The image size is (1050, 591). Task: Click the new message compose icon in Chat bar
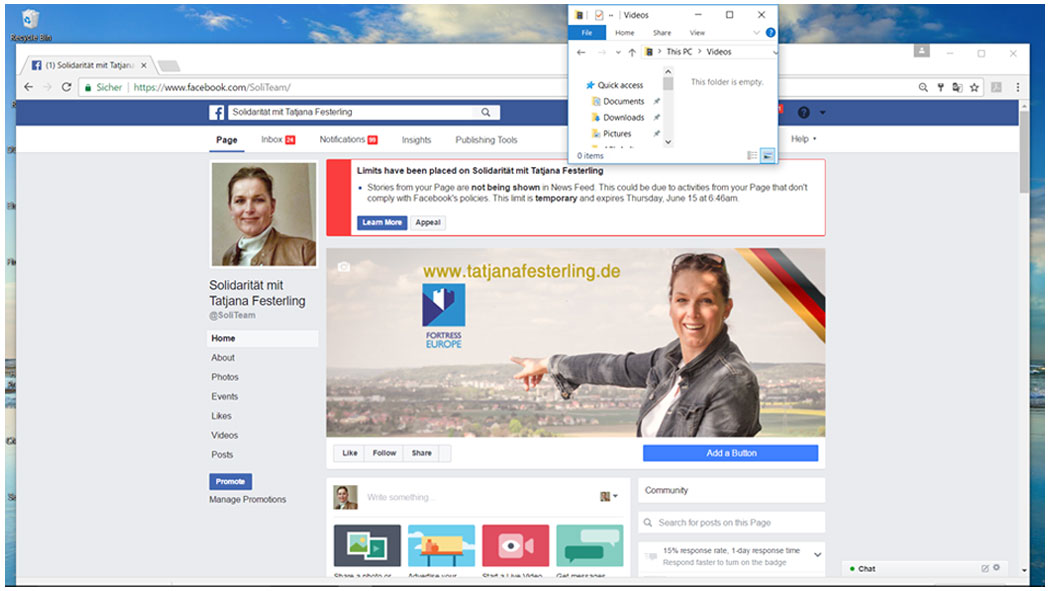coord(985,568)
